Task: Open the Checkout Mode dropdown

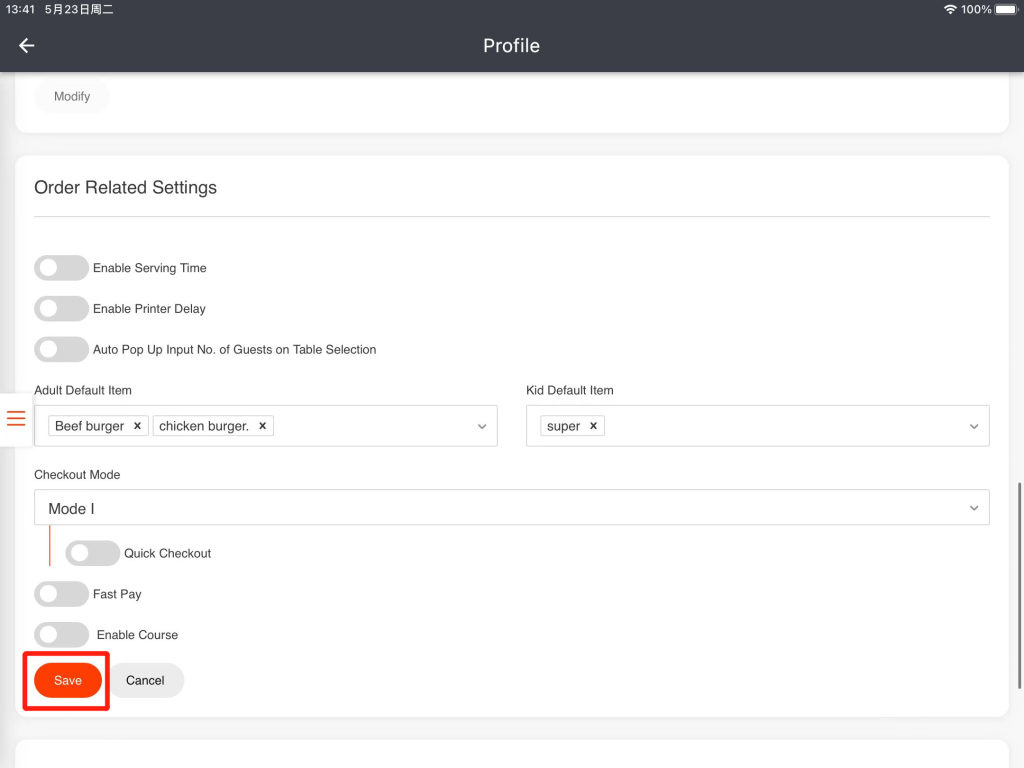Action: (511, 508)
